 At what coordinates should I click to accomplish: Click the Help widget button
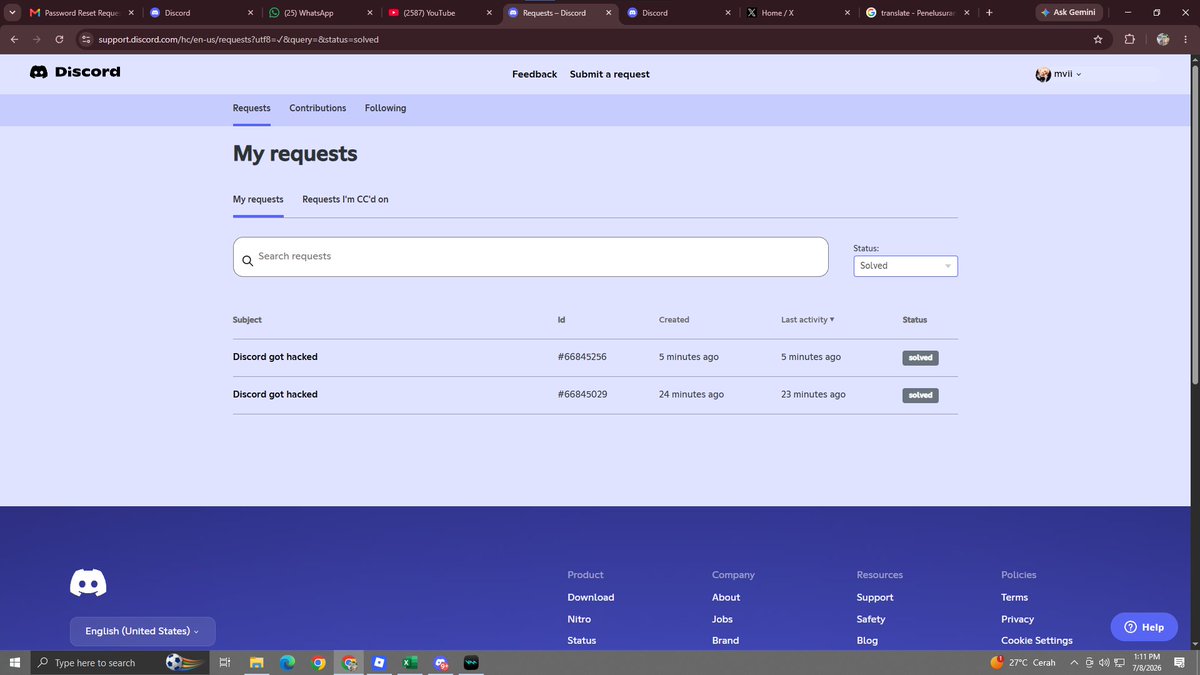tap(1144, 627)
